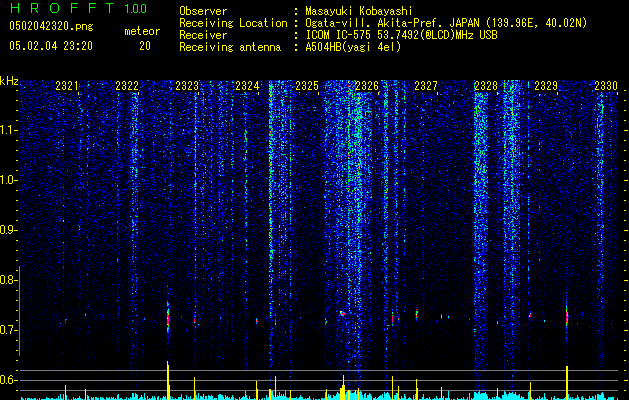Click the A504HB(yagi 4el) antenna text
Image resolution: width=629 pixels, height=400 pixels.
click(x=353, y=47)
